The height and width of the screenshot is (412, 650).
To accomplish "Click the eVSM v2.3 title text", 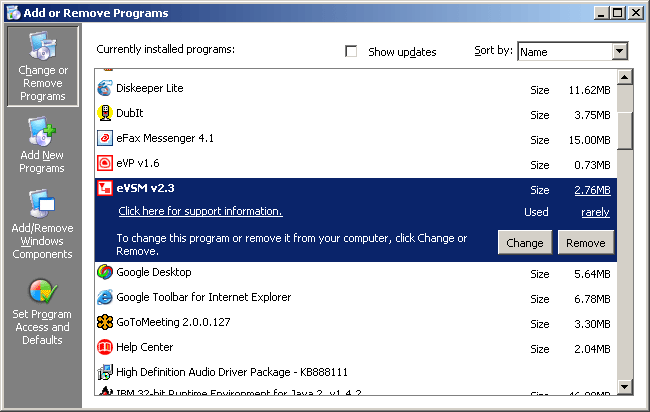I will [146, 188].
